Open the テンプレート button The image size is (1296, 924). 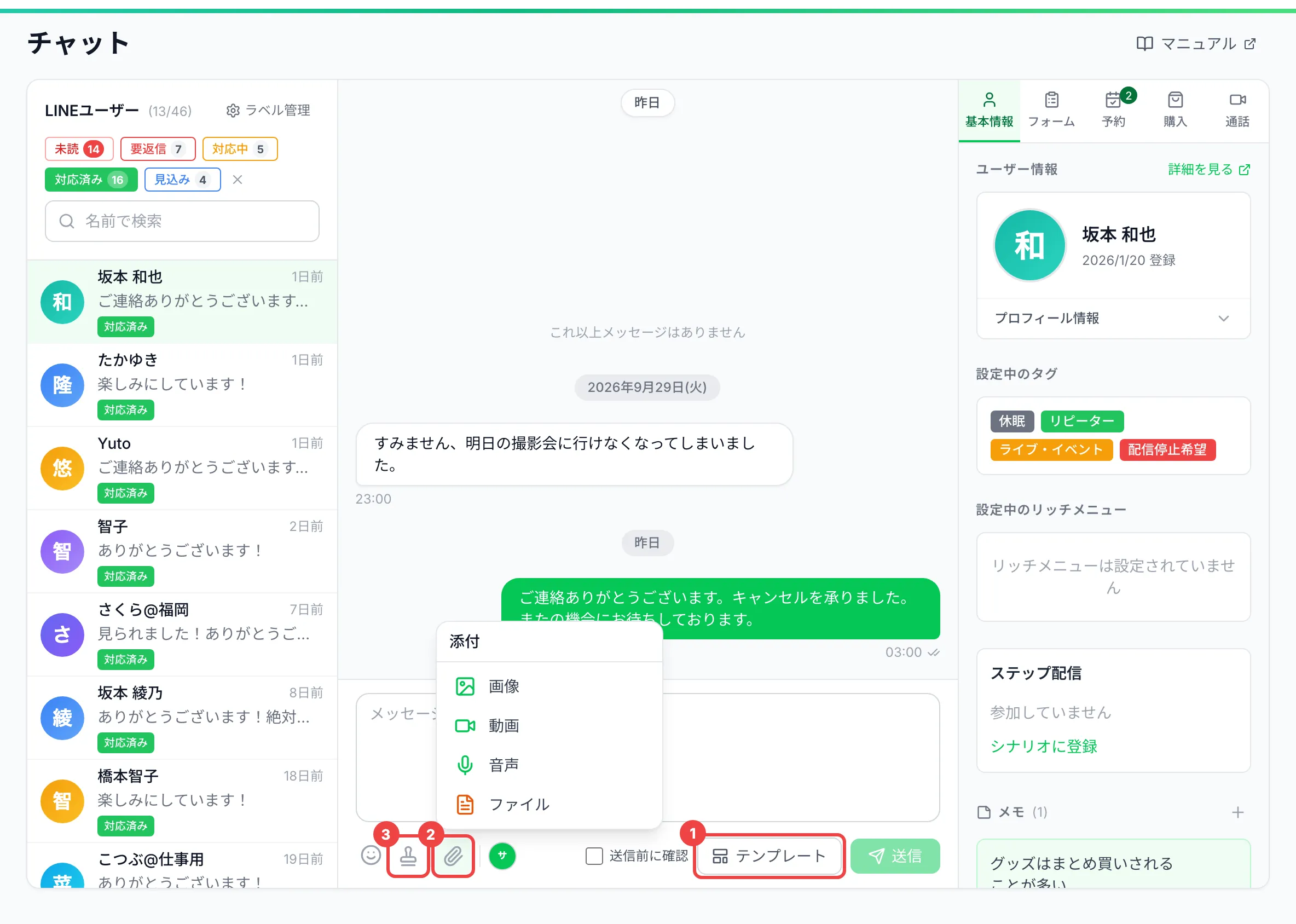(769, 856)
